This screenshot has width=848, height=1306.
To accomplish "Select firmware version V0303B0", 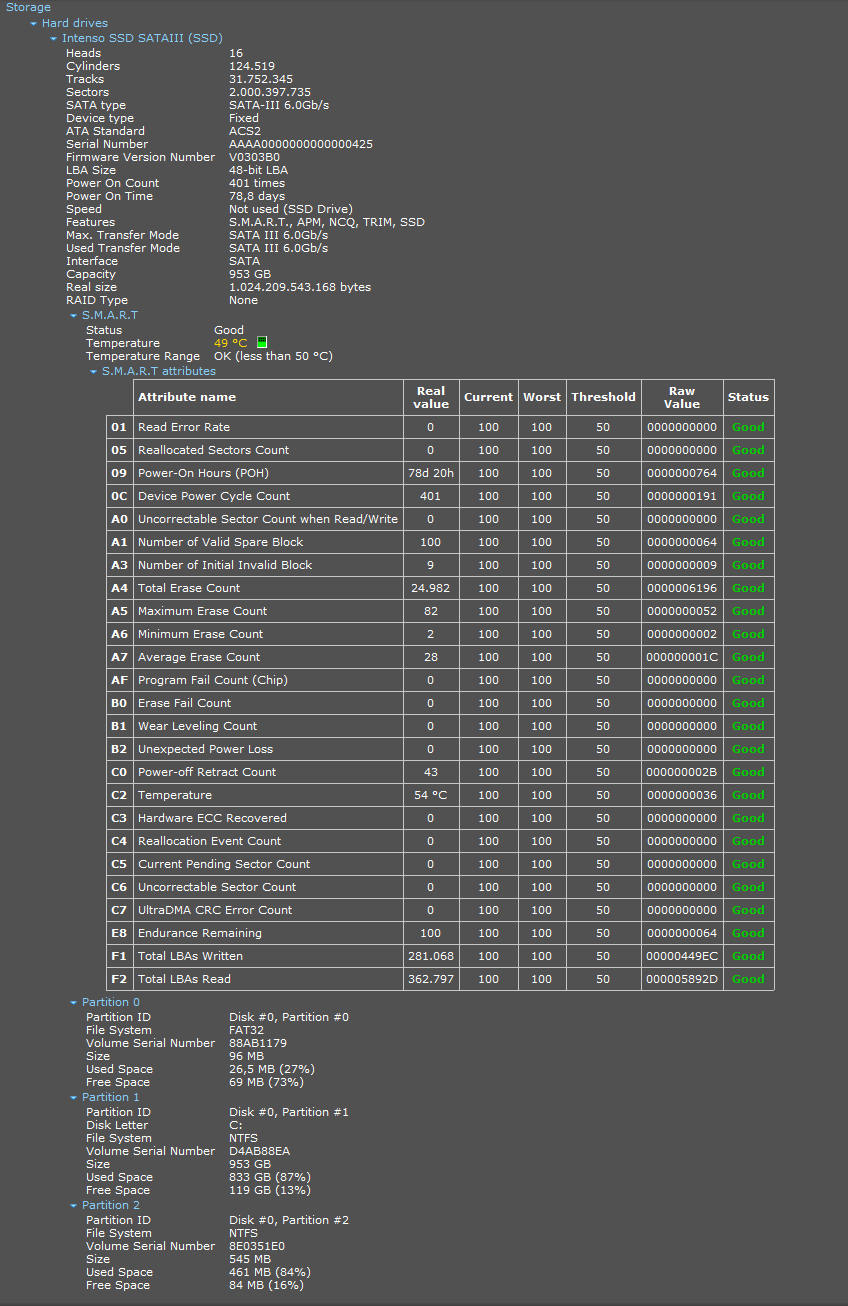I will [254, 157].
